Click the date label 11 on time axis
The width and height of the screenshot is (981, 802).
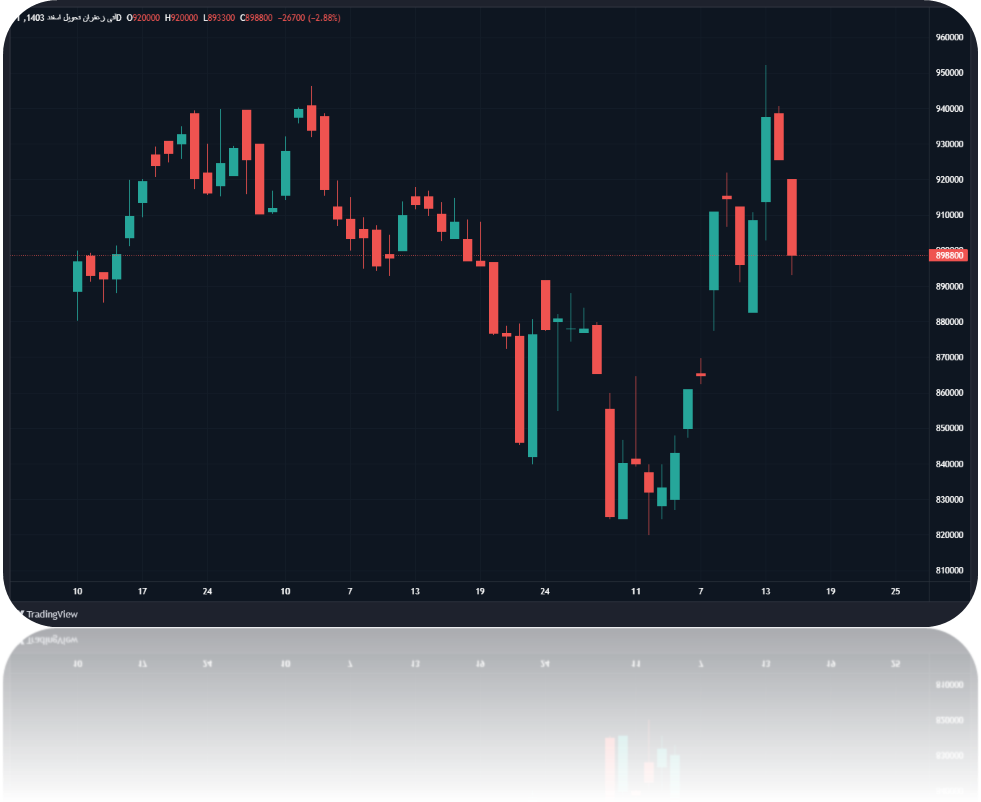[635, 591]
